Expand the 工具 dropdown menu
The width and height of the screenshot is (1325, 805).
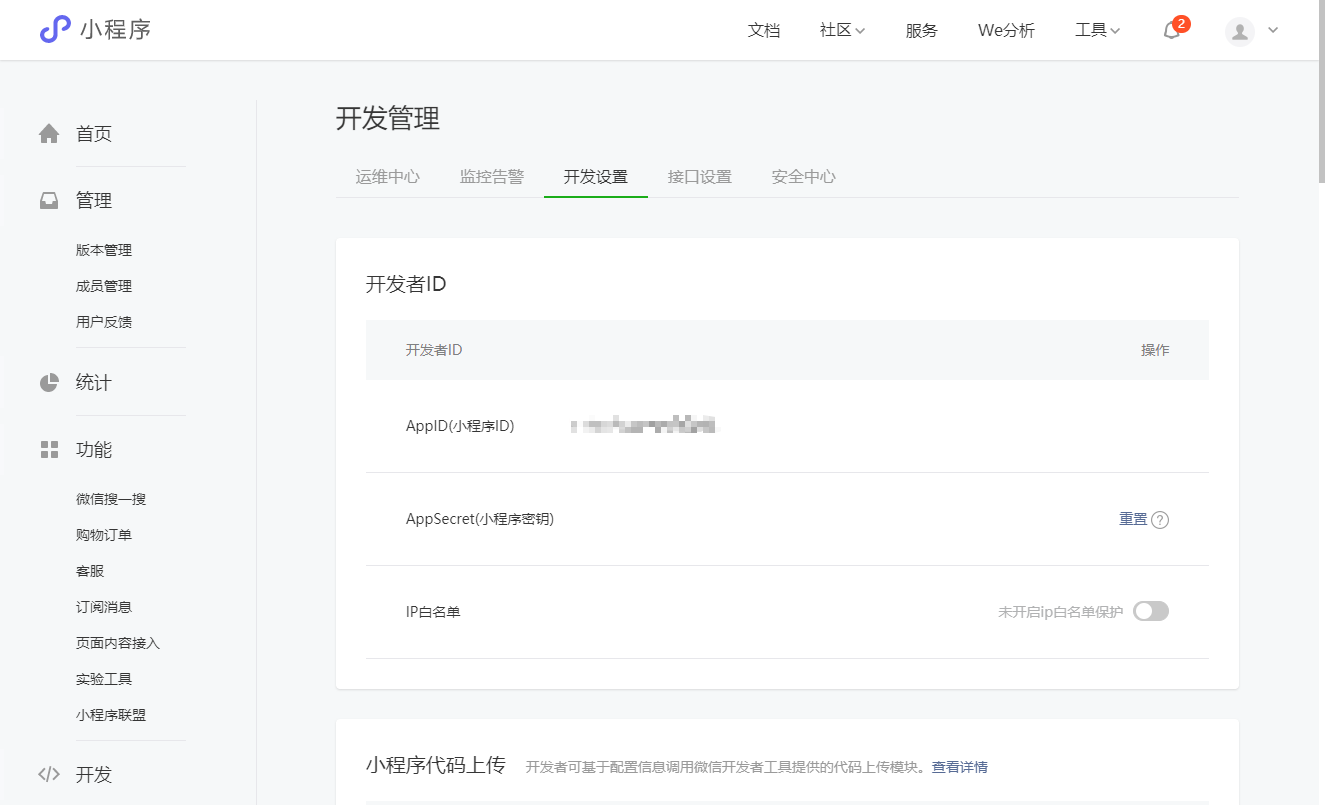click(1097, 30)
